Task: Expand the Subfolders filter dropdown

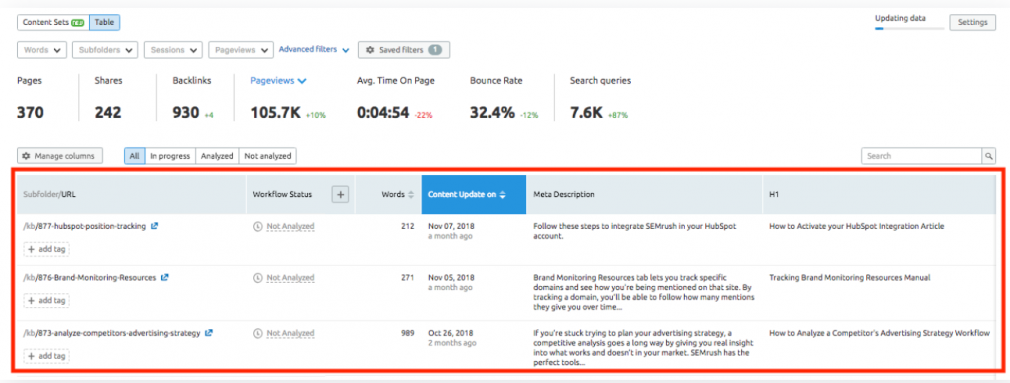Action: coord(105,50)
